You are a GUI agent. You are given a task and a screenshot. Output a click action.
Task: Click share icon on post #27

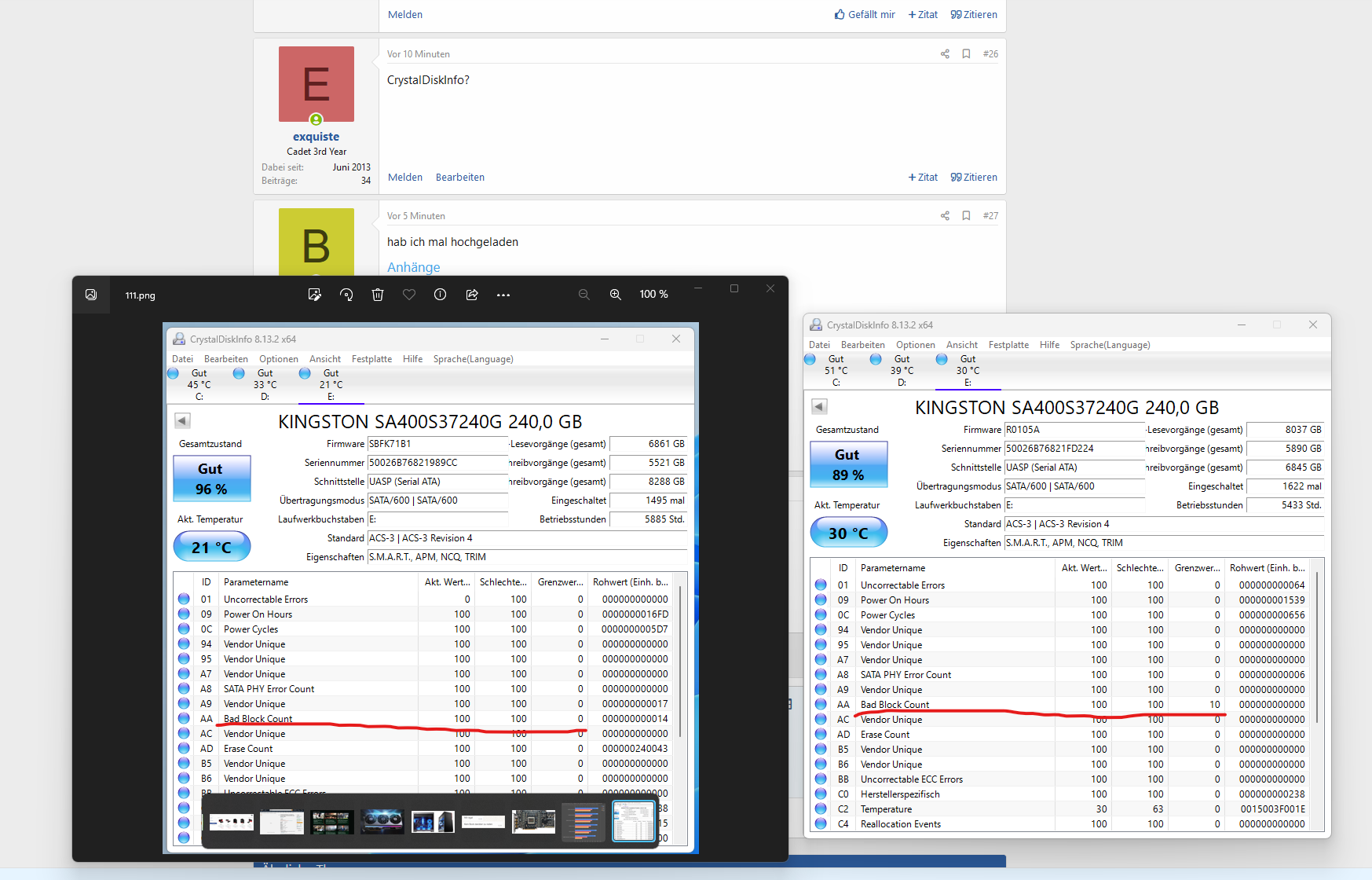pos(945,216)
